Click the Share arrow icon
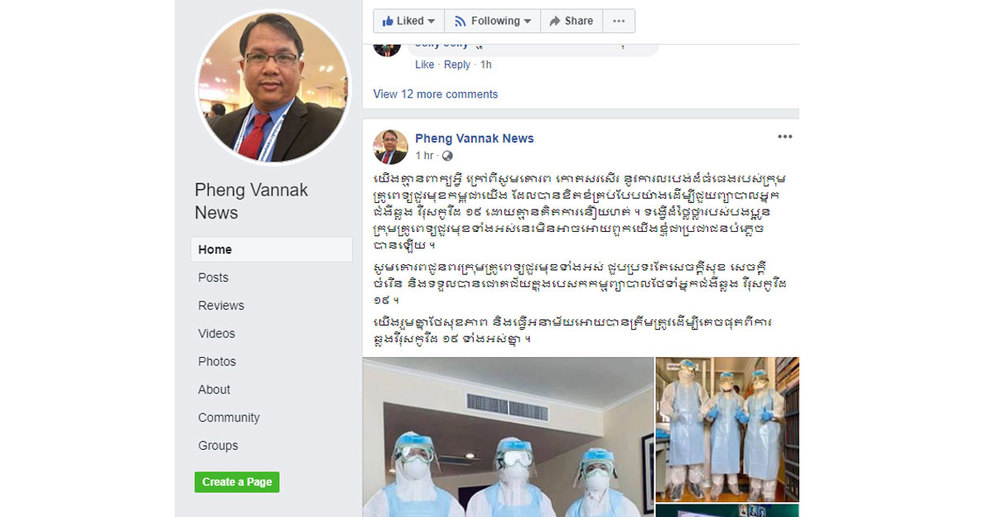Screen dimensions: 994x517 [x=555, y=21]
